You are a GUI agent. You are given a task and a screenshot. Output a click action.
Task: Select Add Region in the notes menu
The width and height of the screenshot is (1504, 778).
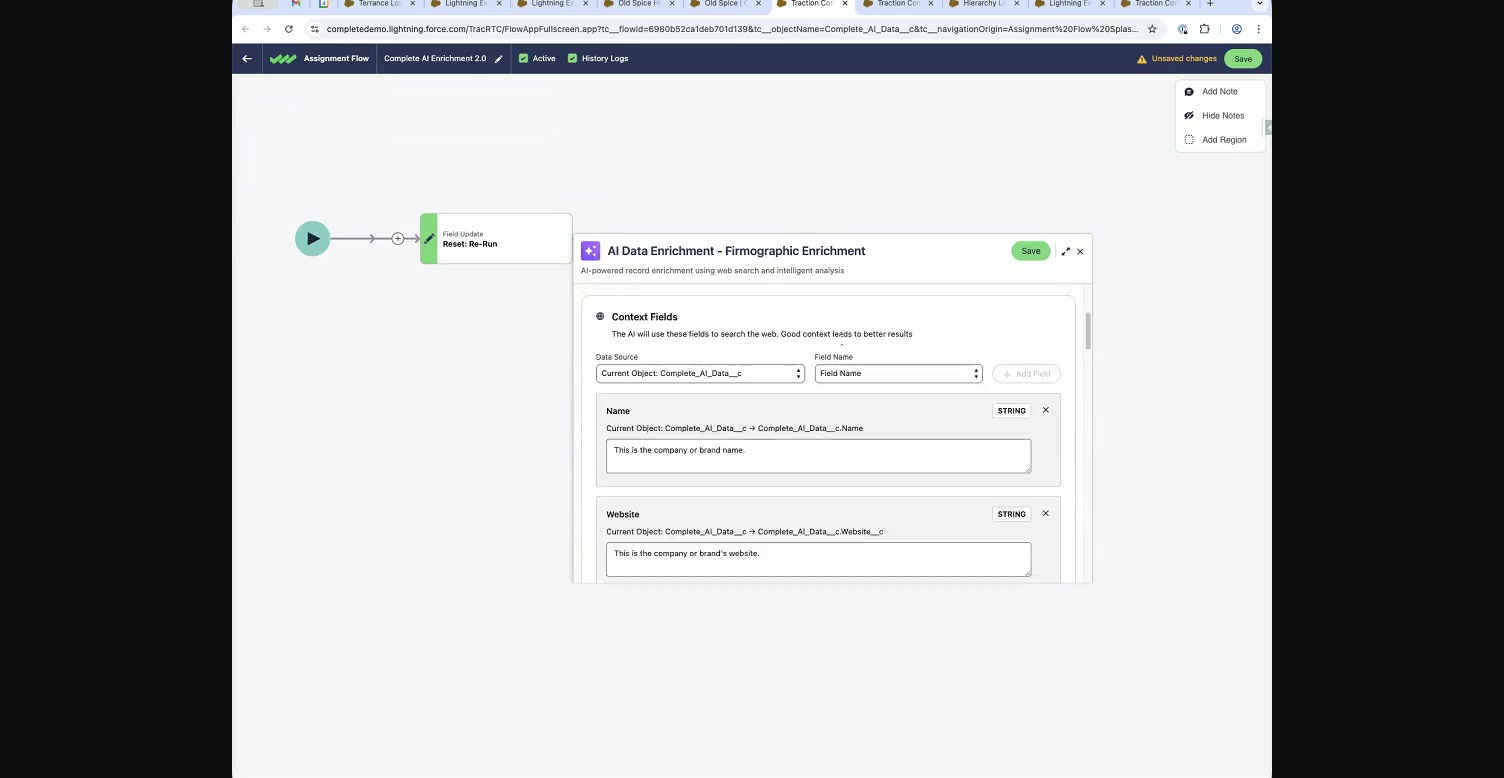1223,140
